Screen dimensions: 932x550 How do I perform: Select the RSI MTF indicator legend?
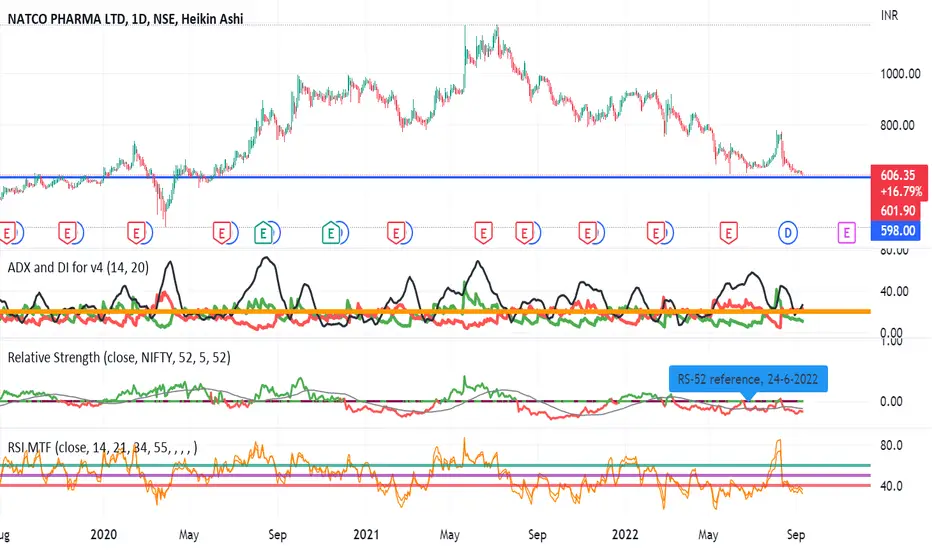102,447
